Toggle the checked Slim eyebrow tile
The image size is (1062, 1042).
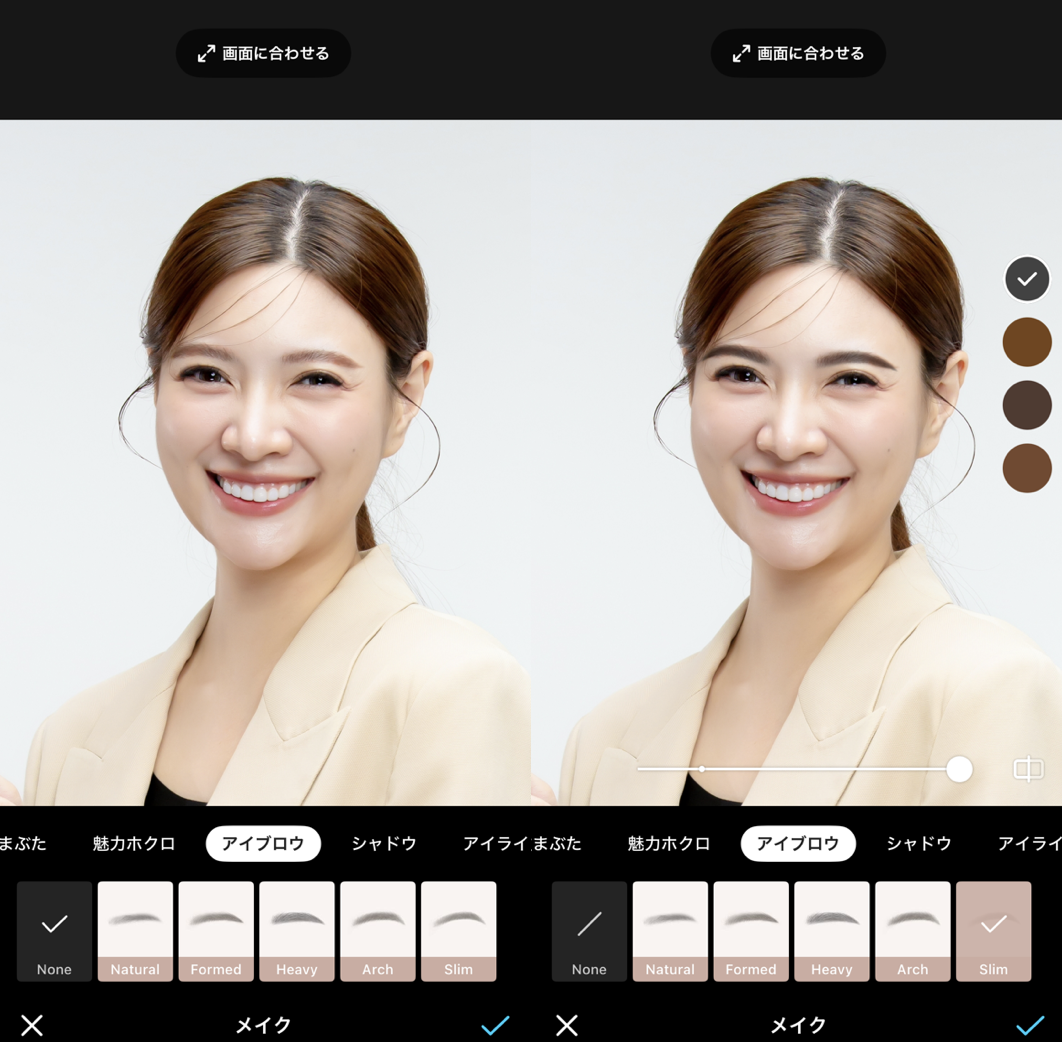[993, 931]
